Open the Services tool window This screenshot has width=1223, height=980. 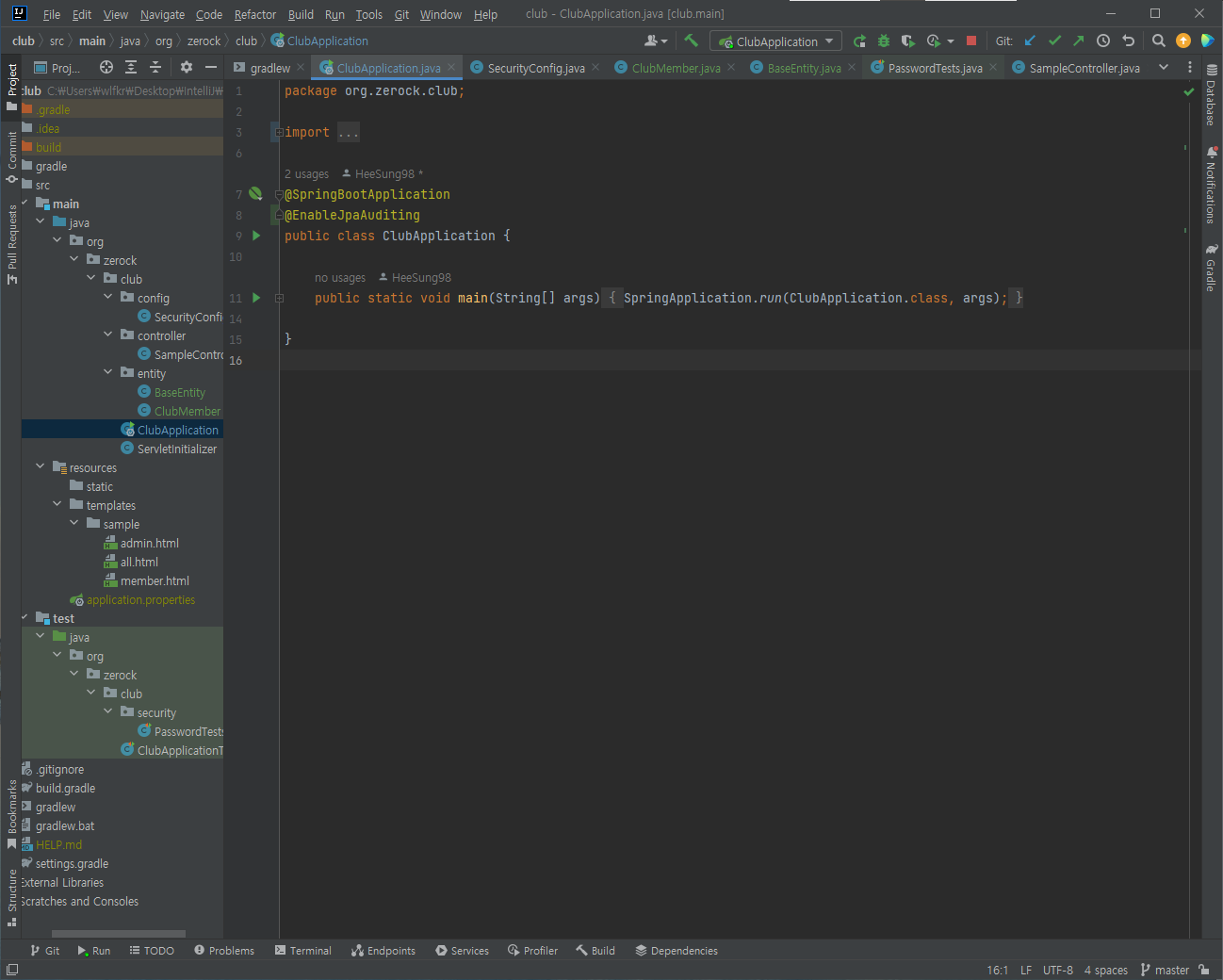pos(462,951)
